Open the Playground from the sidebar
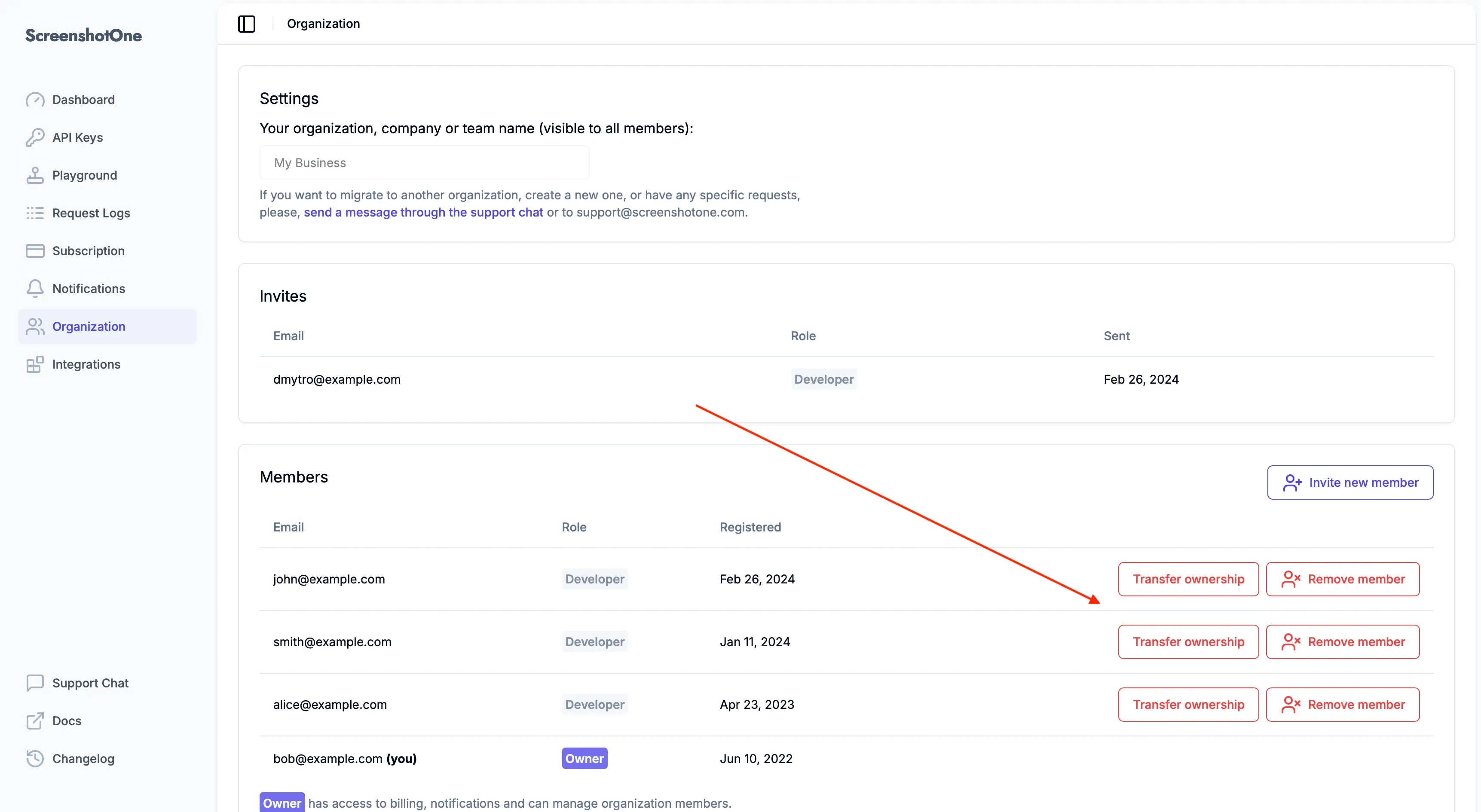This screenshot has height=812, width=1481. [85, 175]
